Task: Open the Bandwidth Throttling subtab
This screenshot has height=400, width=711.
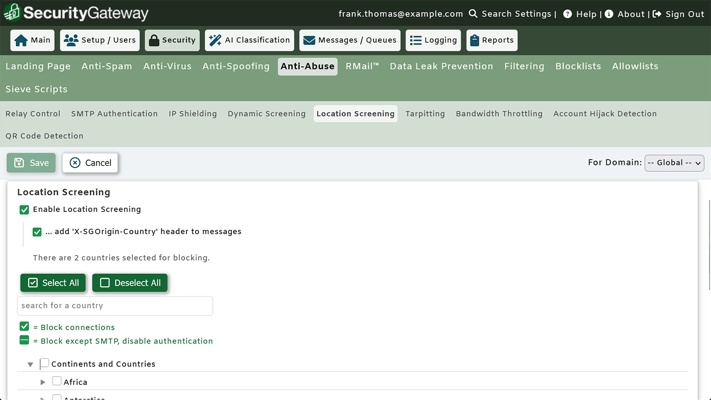Action: pos(499,114)
